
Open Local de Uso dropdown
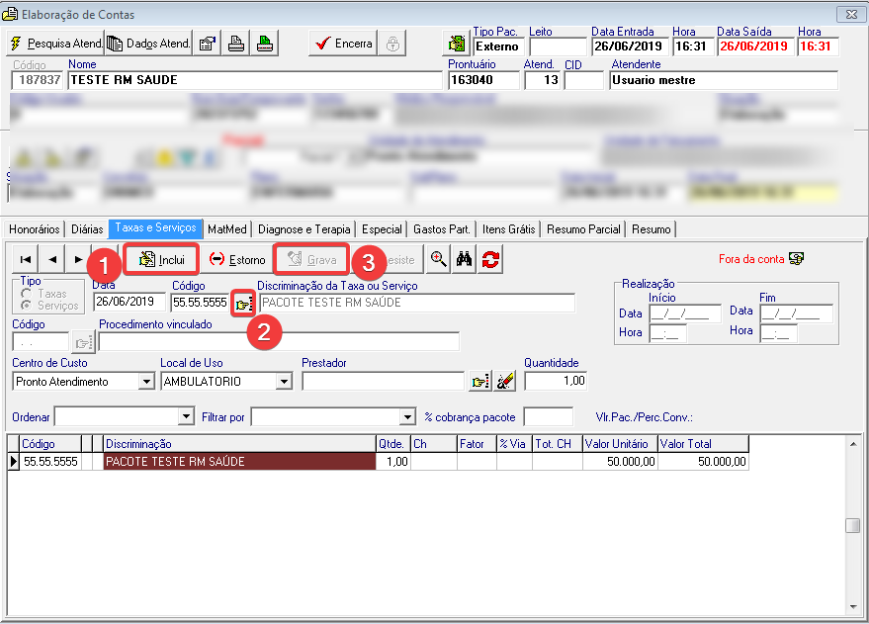(284, 381)
